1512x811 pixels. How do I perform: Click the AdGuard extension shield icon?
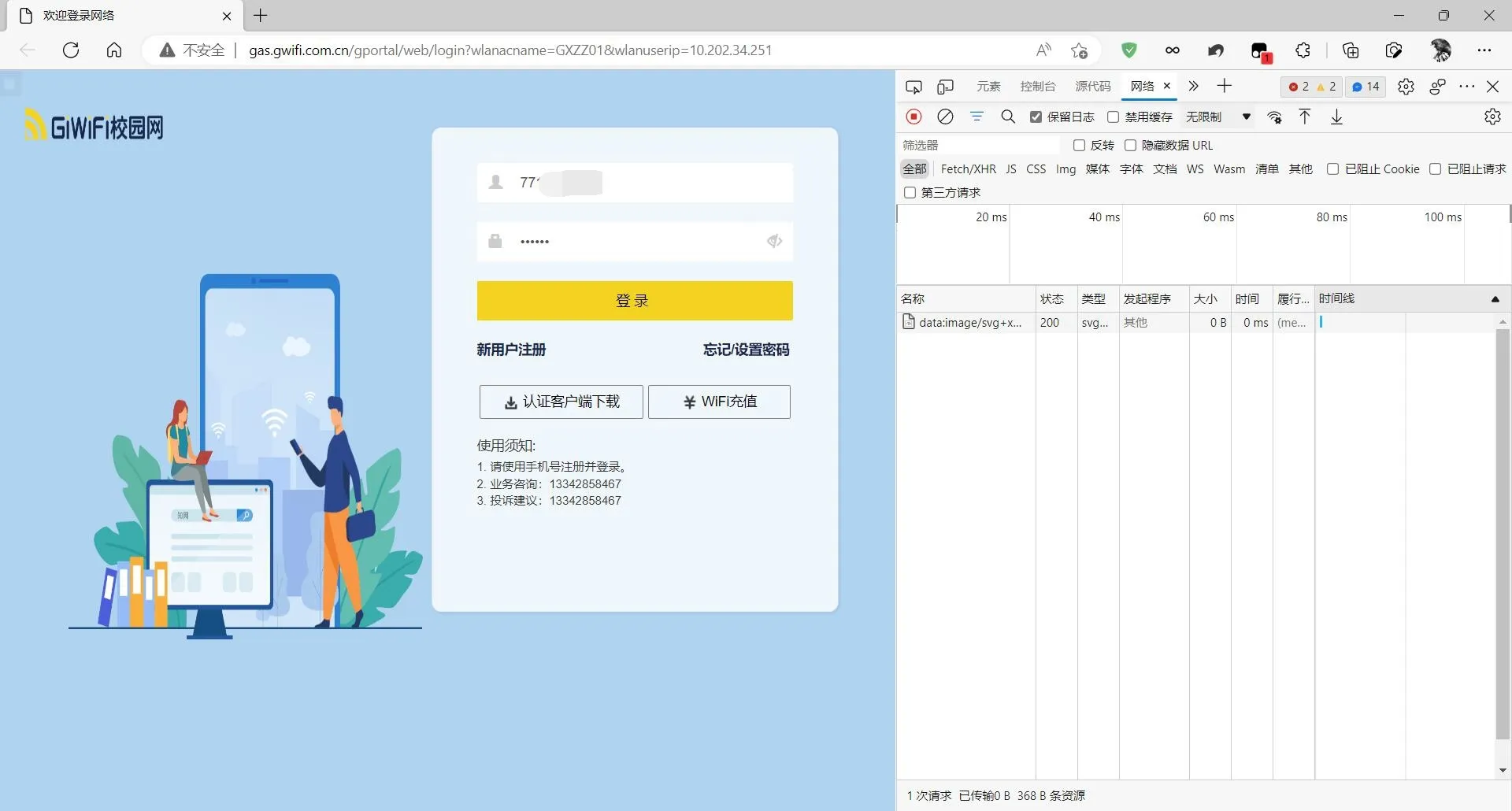pyautogui.click(x=1129, y=50)
